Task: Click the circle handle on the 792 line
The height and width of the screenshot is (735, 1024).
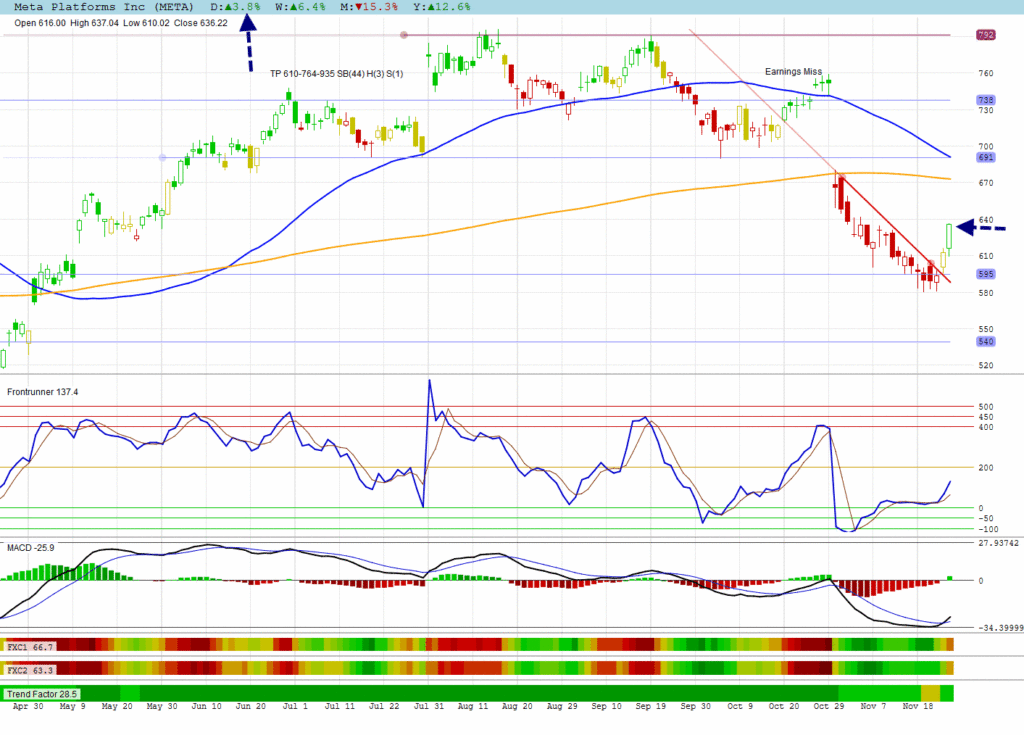Action: pos(404,35)
